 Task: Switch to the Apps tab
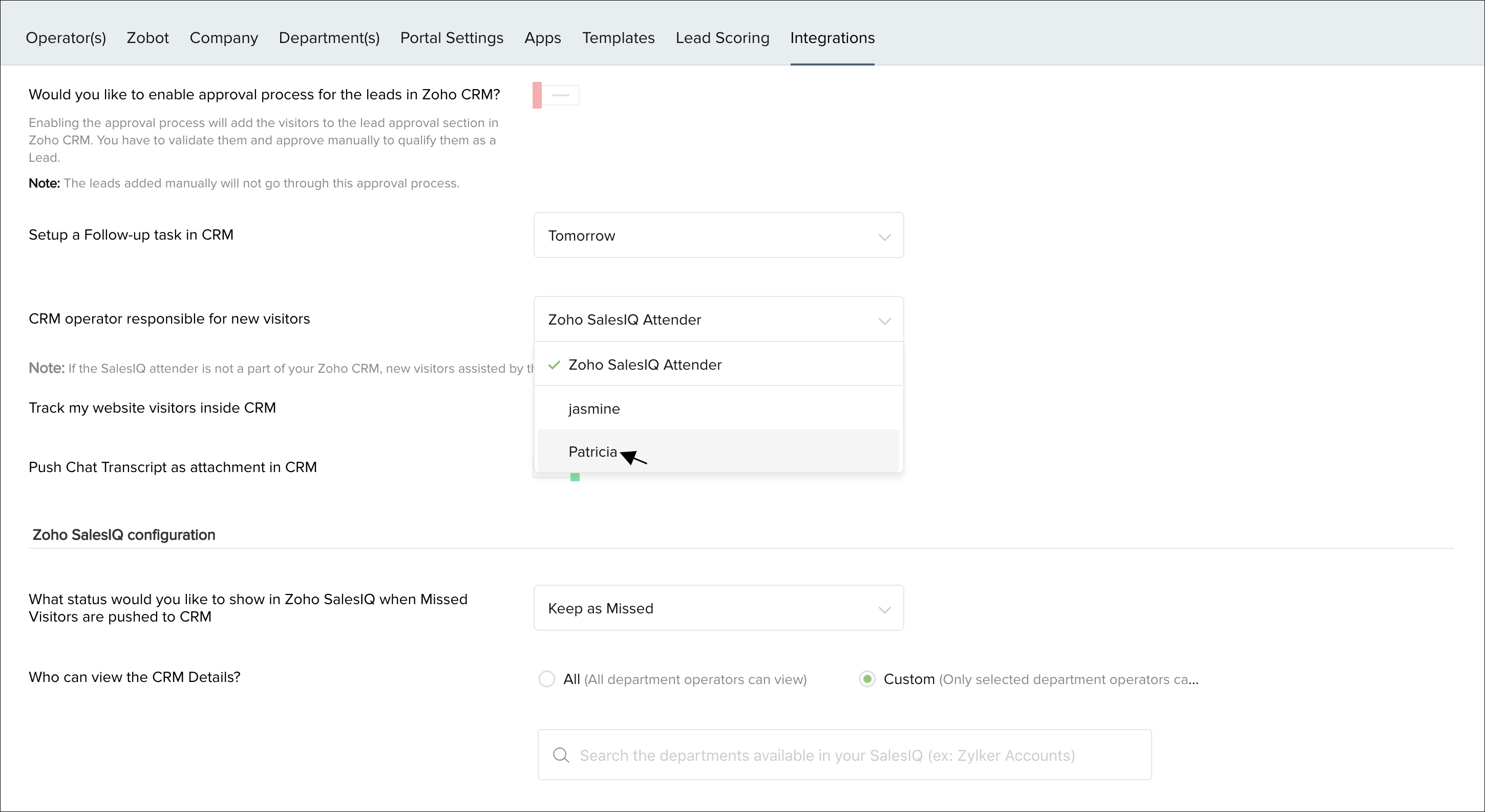pos(542,38)
